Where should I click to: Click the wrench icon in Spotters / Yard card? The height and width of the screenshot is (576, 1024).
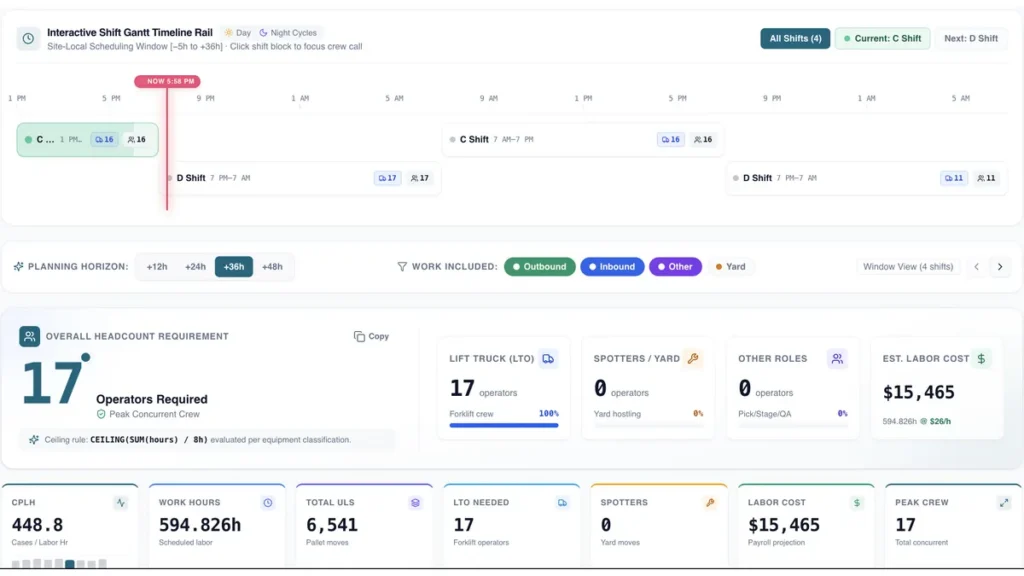click(693, 359)
